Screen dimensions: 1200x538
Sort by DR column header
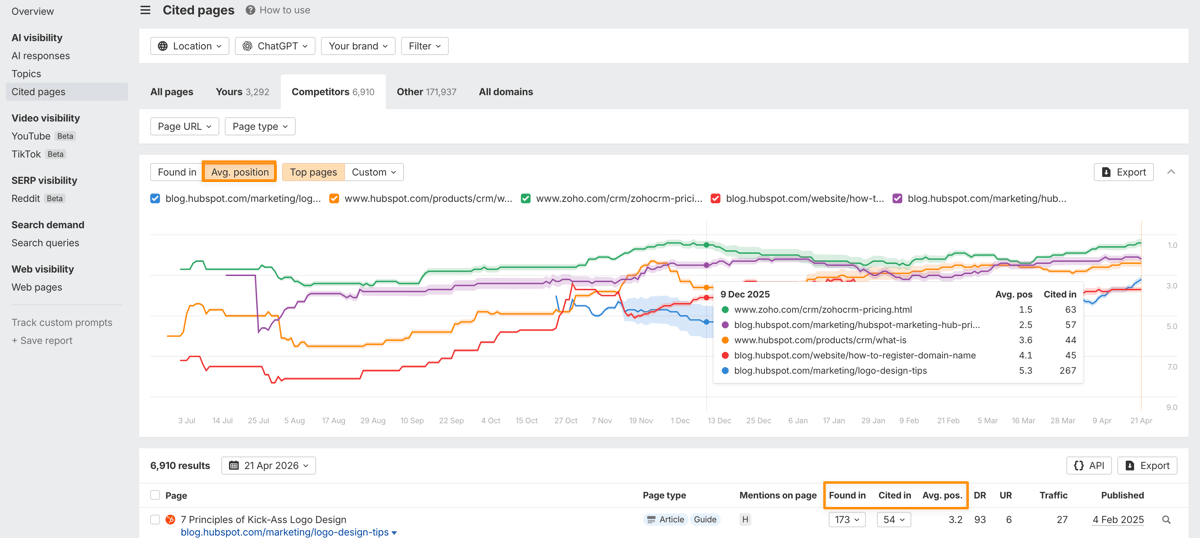coord(980,495)
